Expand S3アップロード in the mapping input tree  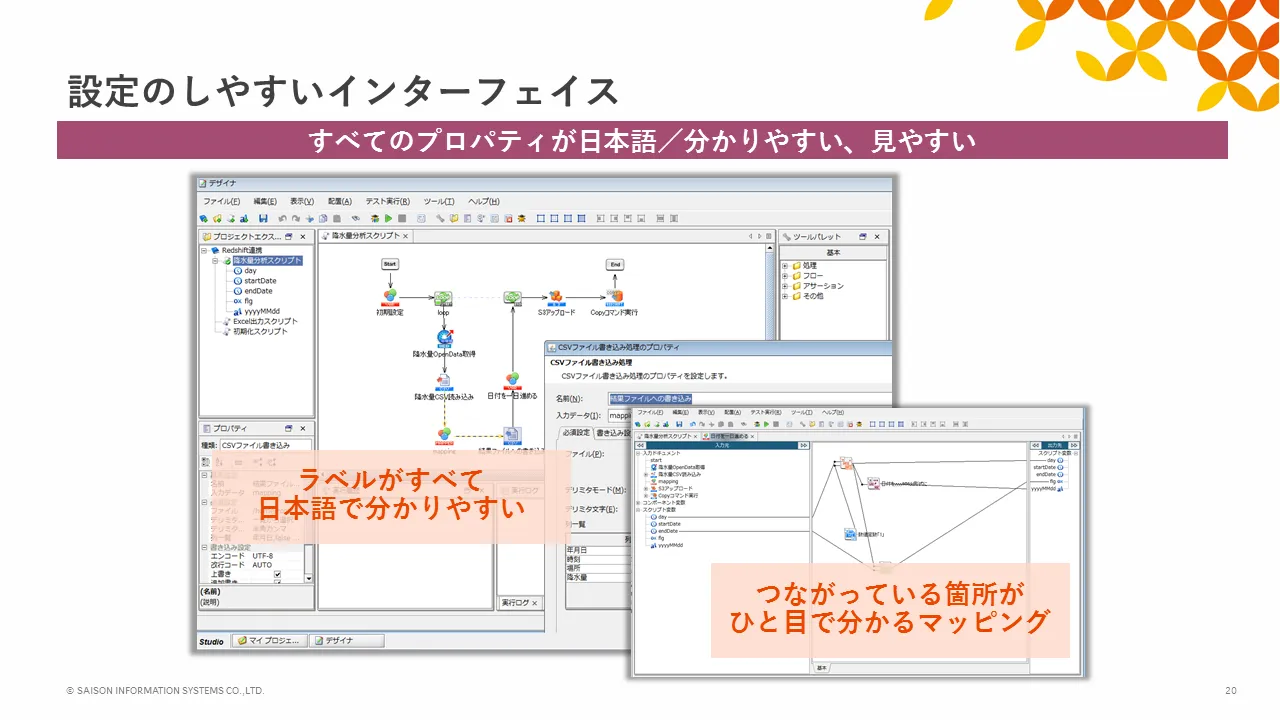pyautogui.click(x=646, y=488)
